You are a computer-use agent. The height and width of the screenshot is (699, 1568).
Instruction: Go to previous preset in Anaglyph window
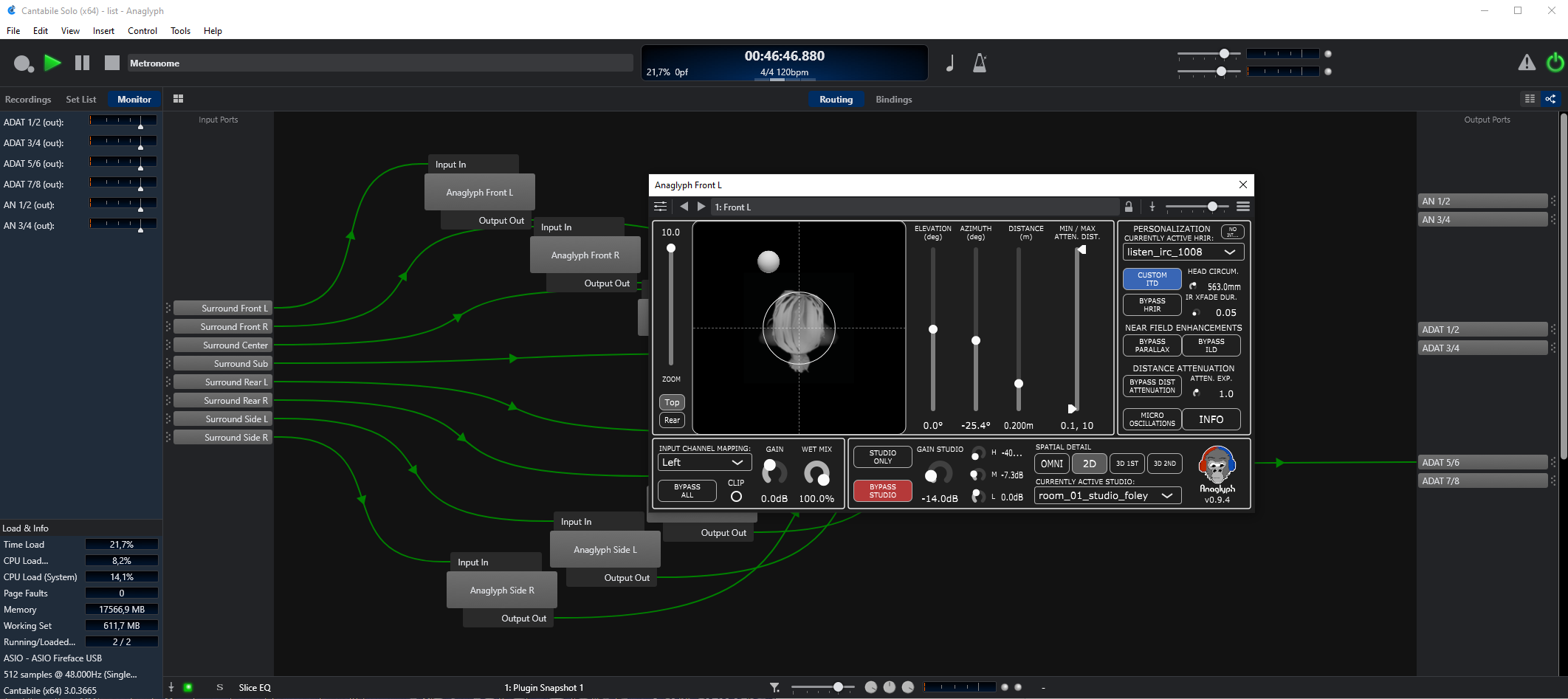click(684, 207)
